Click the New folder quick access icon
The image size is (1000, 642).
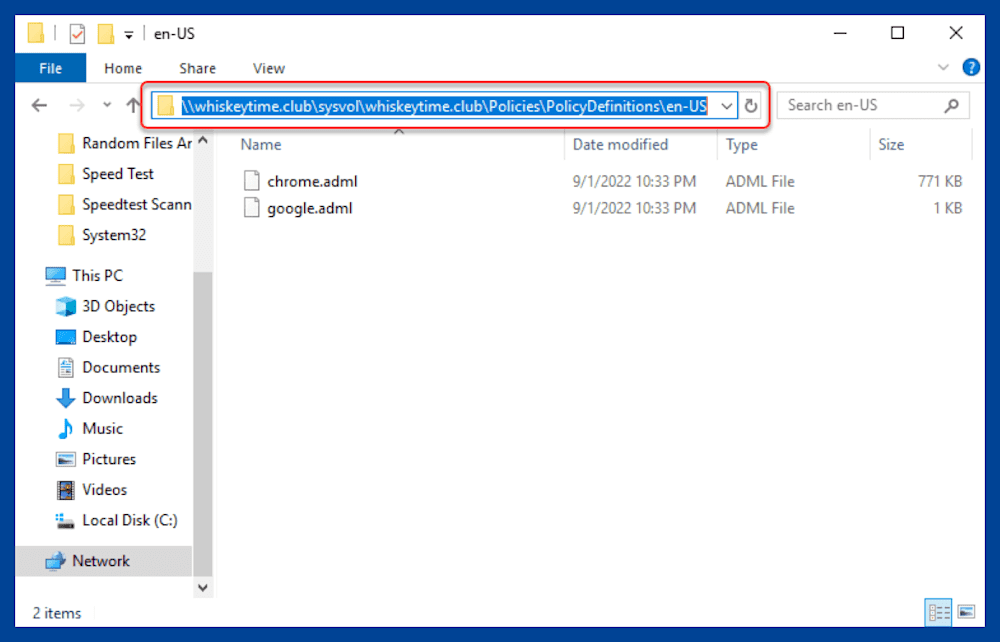click(103, 33)
